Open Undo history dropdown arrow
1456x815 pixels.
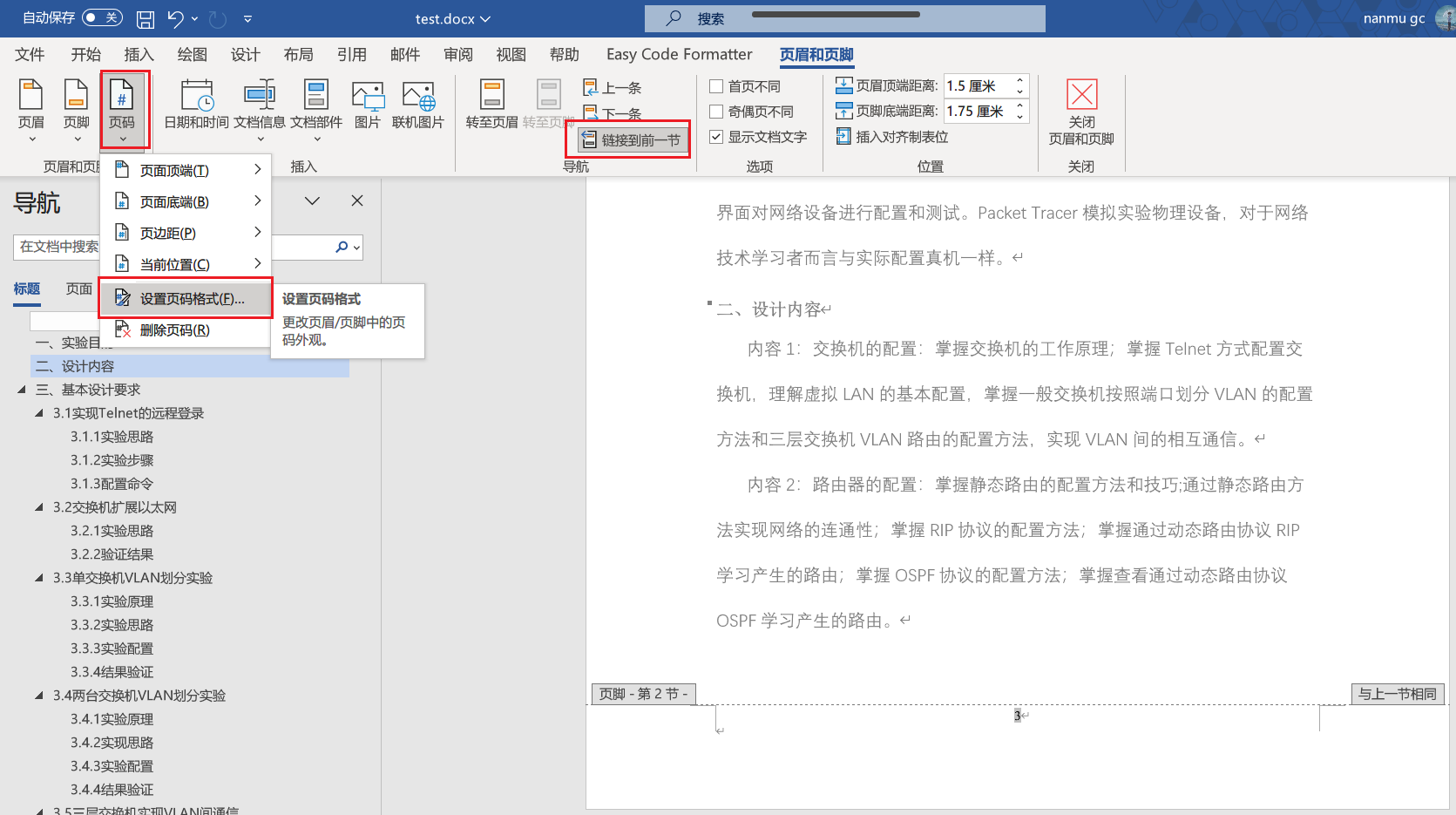[x=194, y=18]
